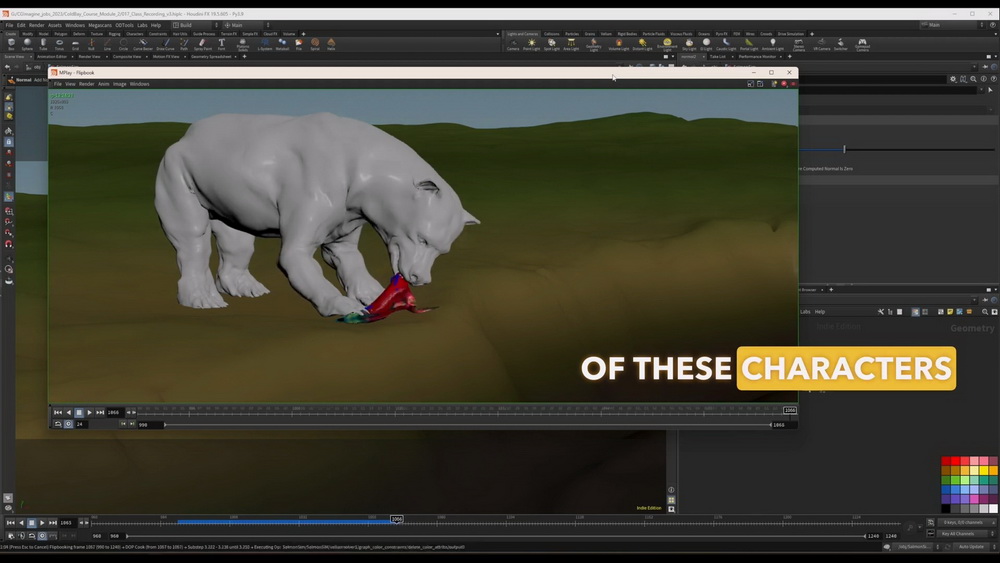This screenshot has width=1000, height=563.
Task: Select the Sphere shelf tool
Action: (27, 44)
